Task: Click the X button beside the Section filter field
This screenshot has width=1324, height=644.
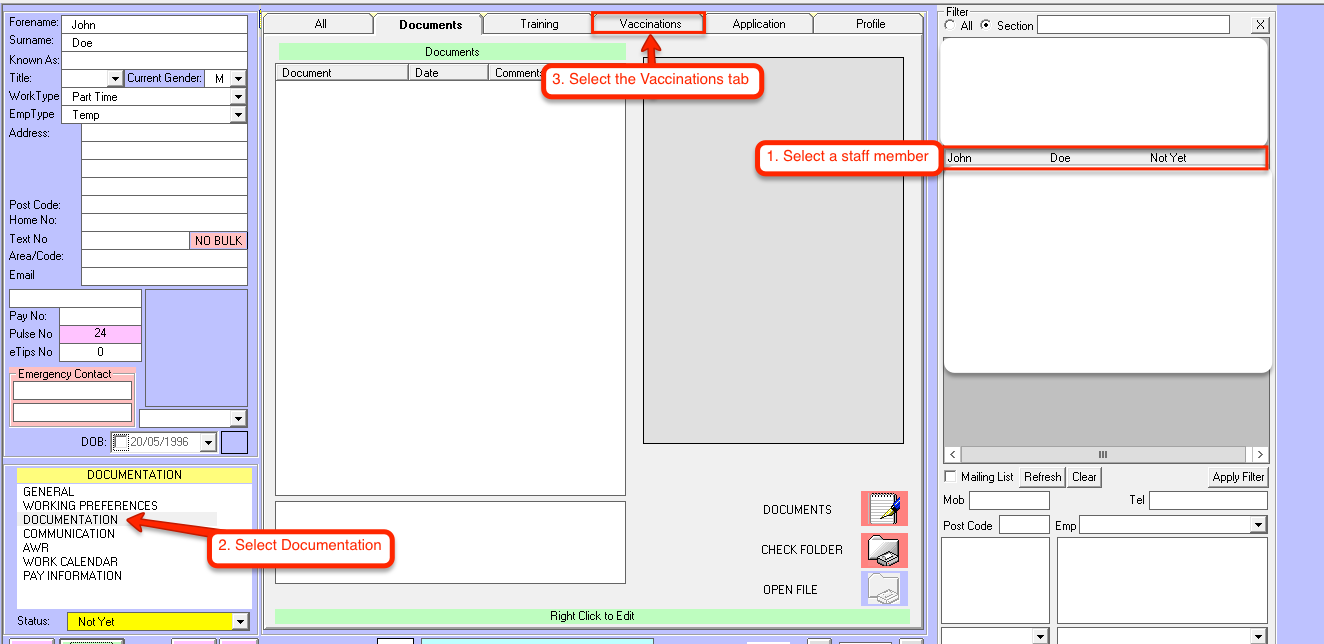Action: point(1260,25)
